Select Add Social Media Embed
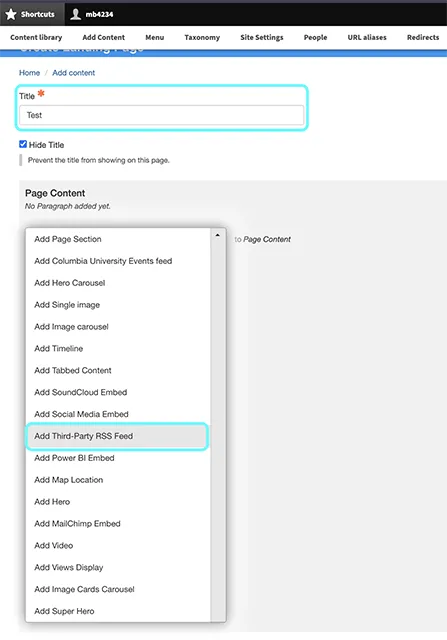The height and width of the screenshot is (640, 447). tap(118, 414)
